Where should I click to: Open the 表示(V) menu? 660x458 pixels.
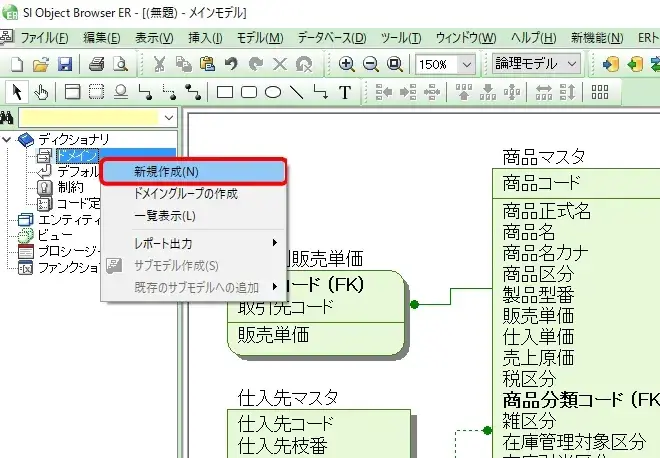(x=154, y=38)
